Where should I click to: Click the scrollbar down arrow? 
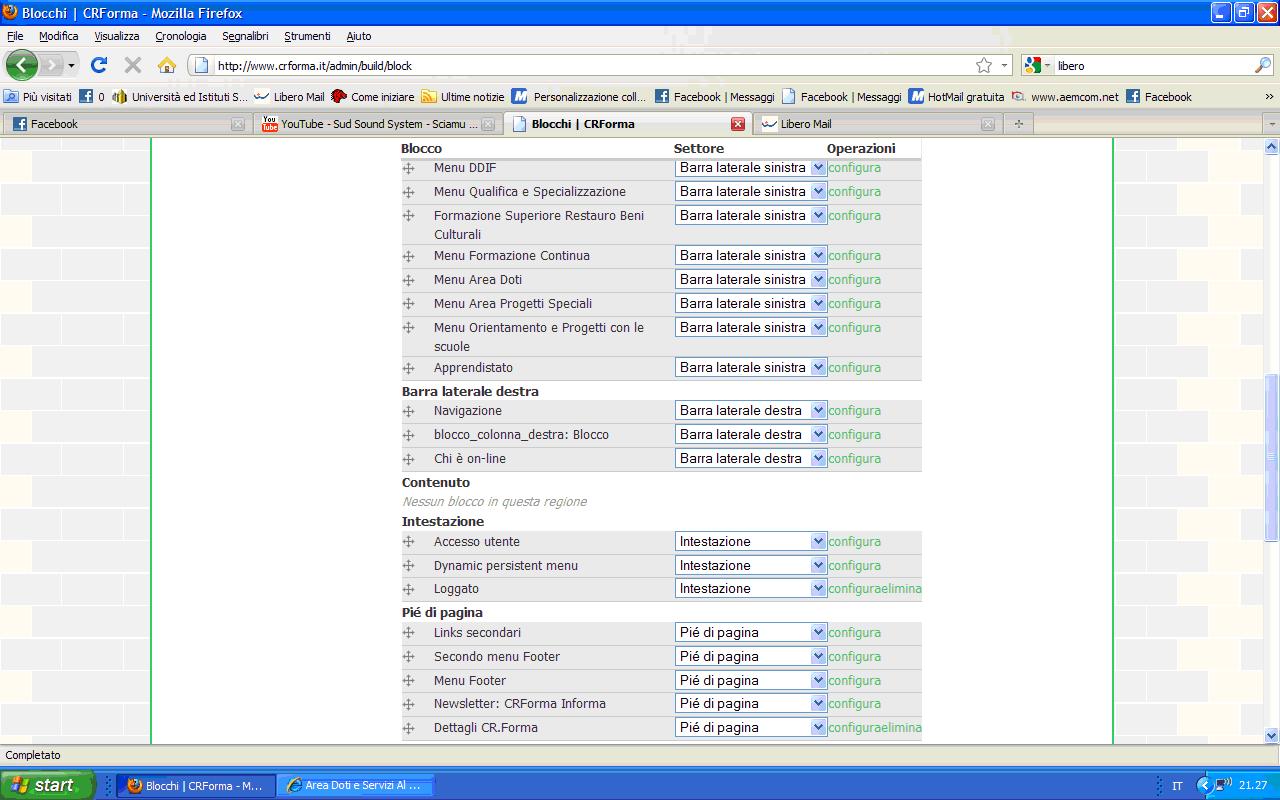(1272, 736)
